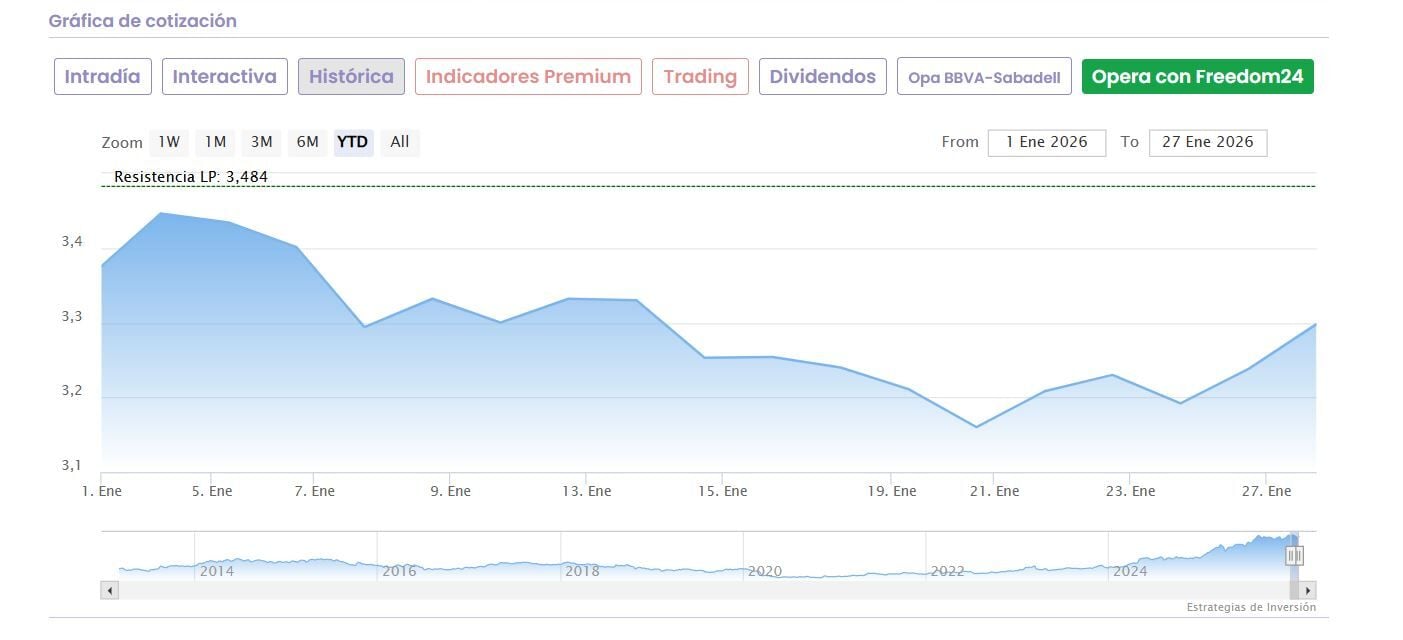Screen dimensions: 1403x640
Task: Open the Intradía chart tab
Action: click(x=103, y=77)
